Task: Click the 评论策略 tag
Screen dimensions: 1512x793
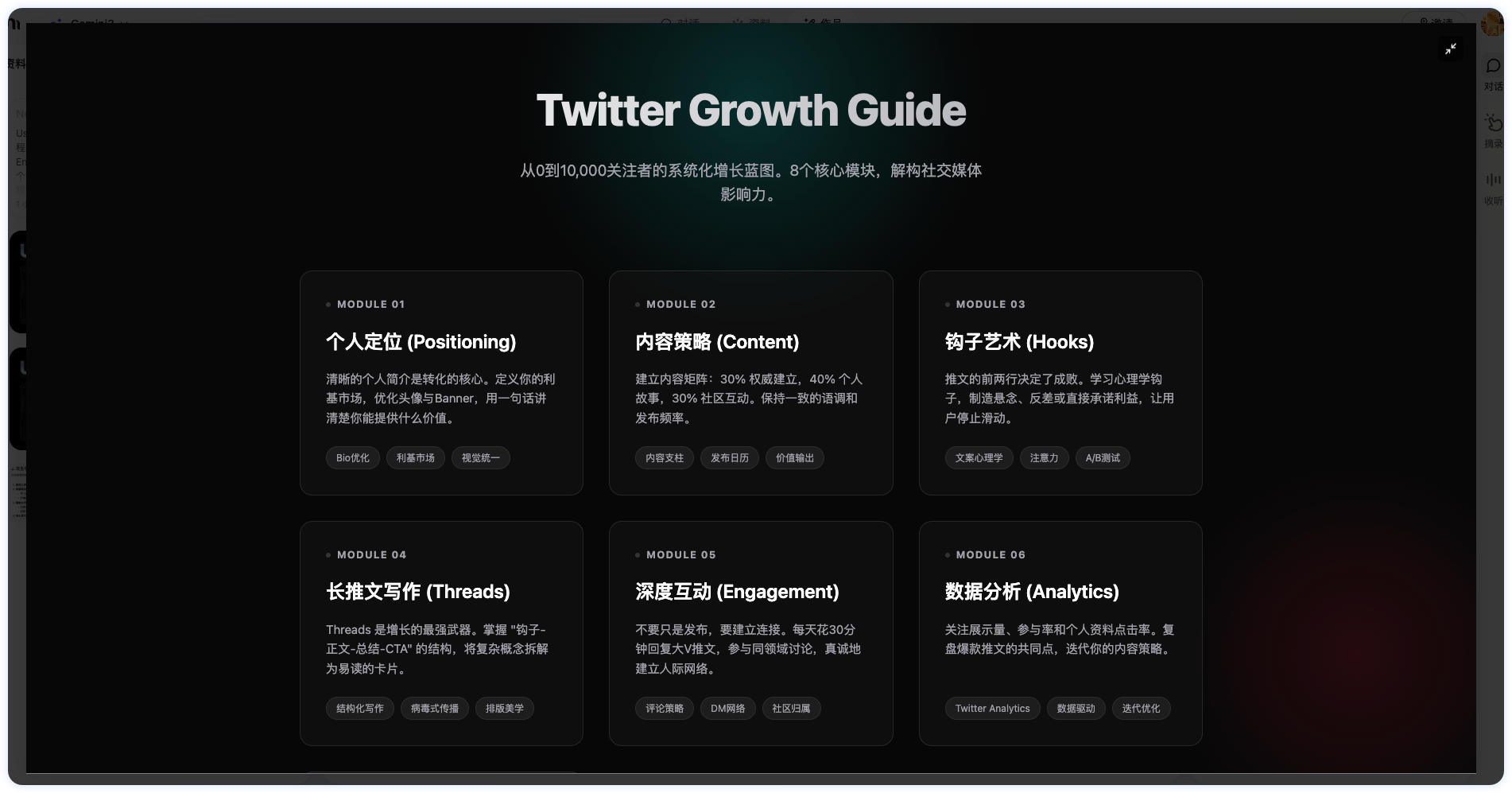Action: tap(665, 709)
